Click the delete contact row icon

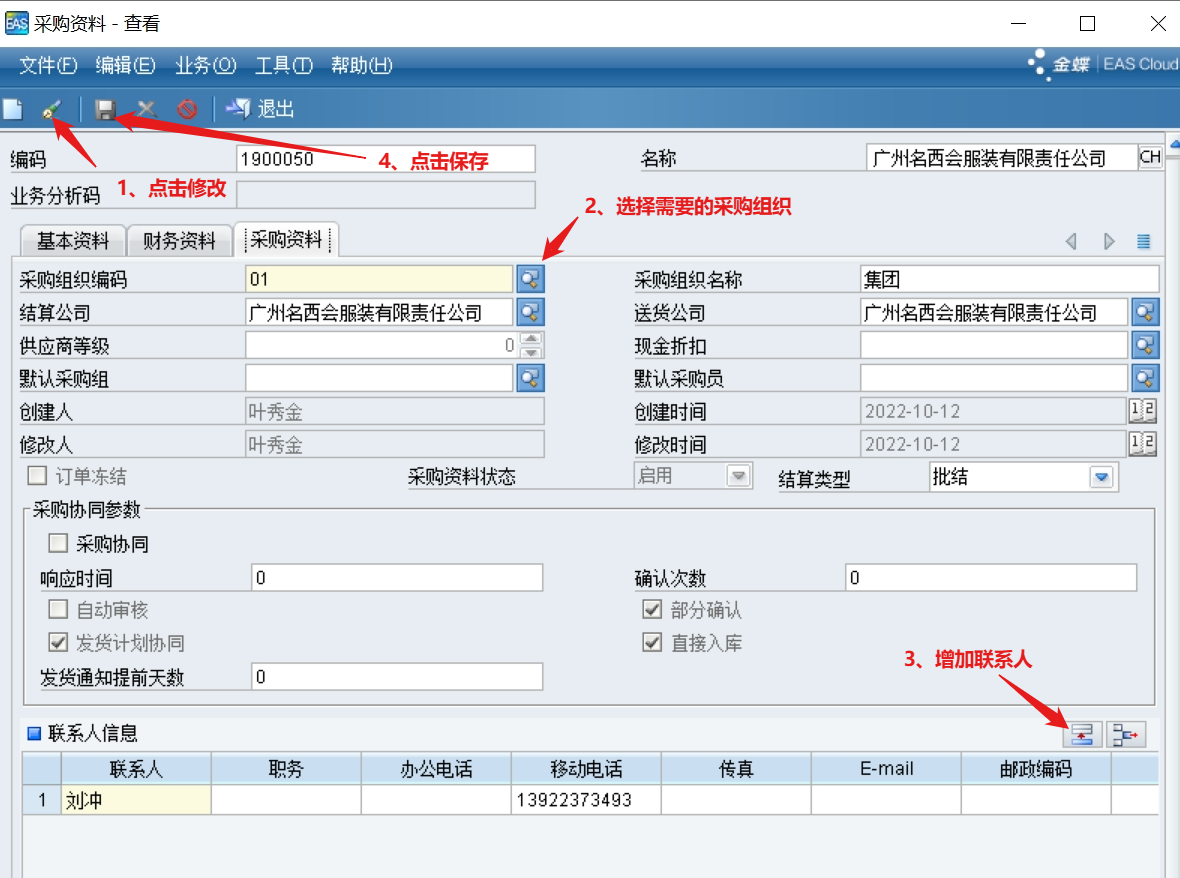[x=1127, y=735]
